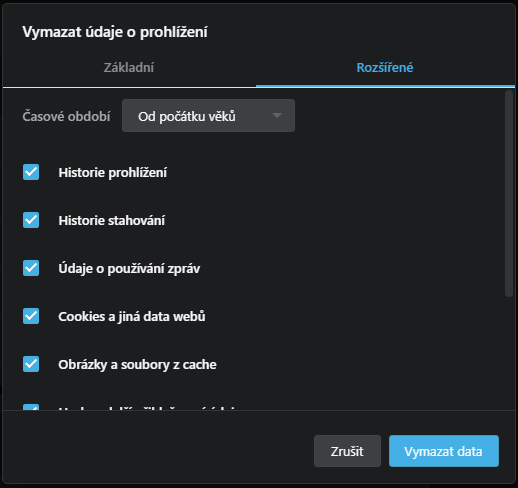Click the 'Cookies a jiná data webů' label
This screenshot has width=518, height=488.
132,317
